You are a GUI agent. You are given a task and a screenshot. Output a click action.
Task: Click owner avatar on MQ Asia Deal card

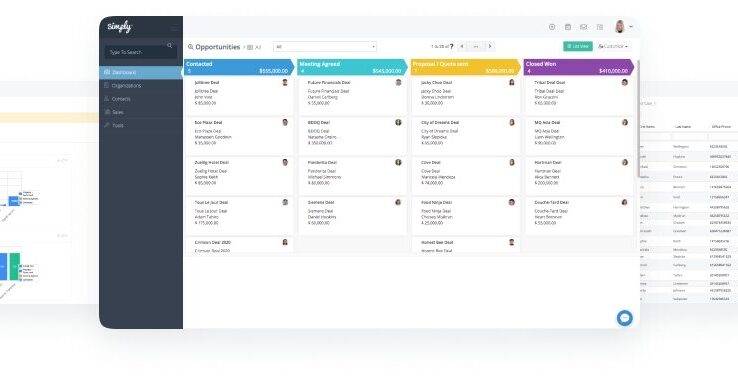tap(625, 122)
